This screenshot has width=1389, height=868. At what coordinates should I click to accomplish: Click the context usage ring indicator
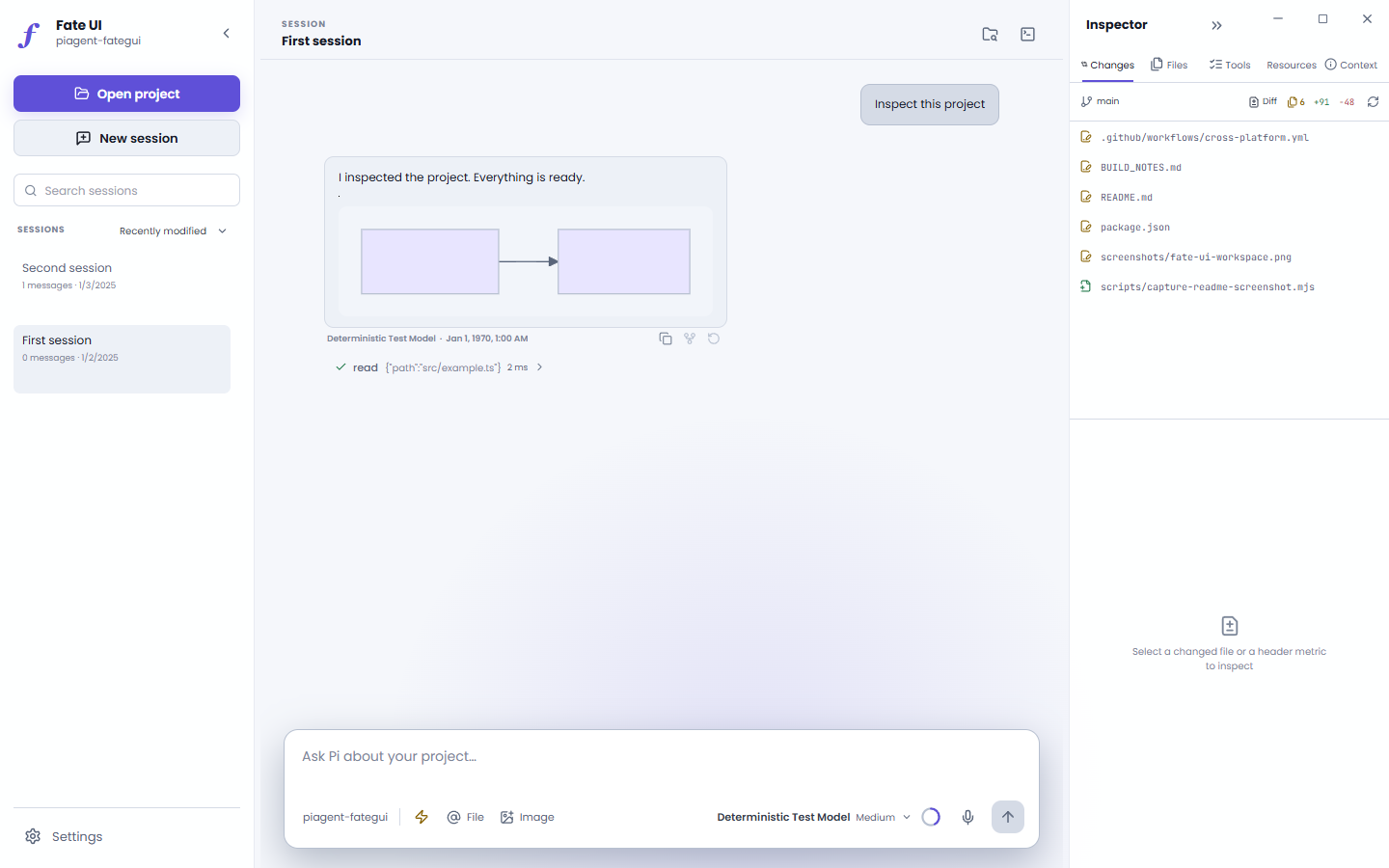point(931,817)
